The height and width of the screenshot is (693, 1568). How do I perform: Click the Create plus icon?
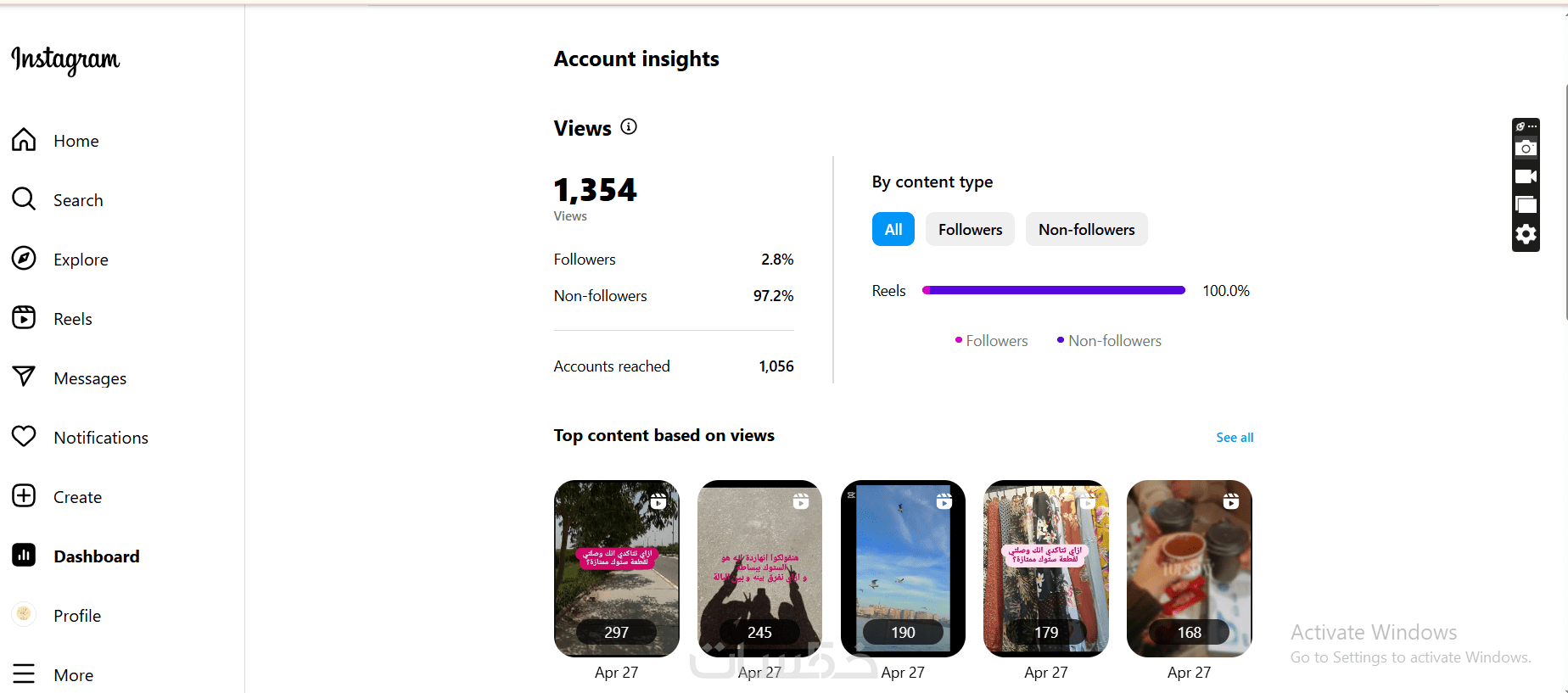click(x=24, y=496)
